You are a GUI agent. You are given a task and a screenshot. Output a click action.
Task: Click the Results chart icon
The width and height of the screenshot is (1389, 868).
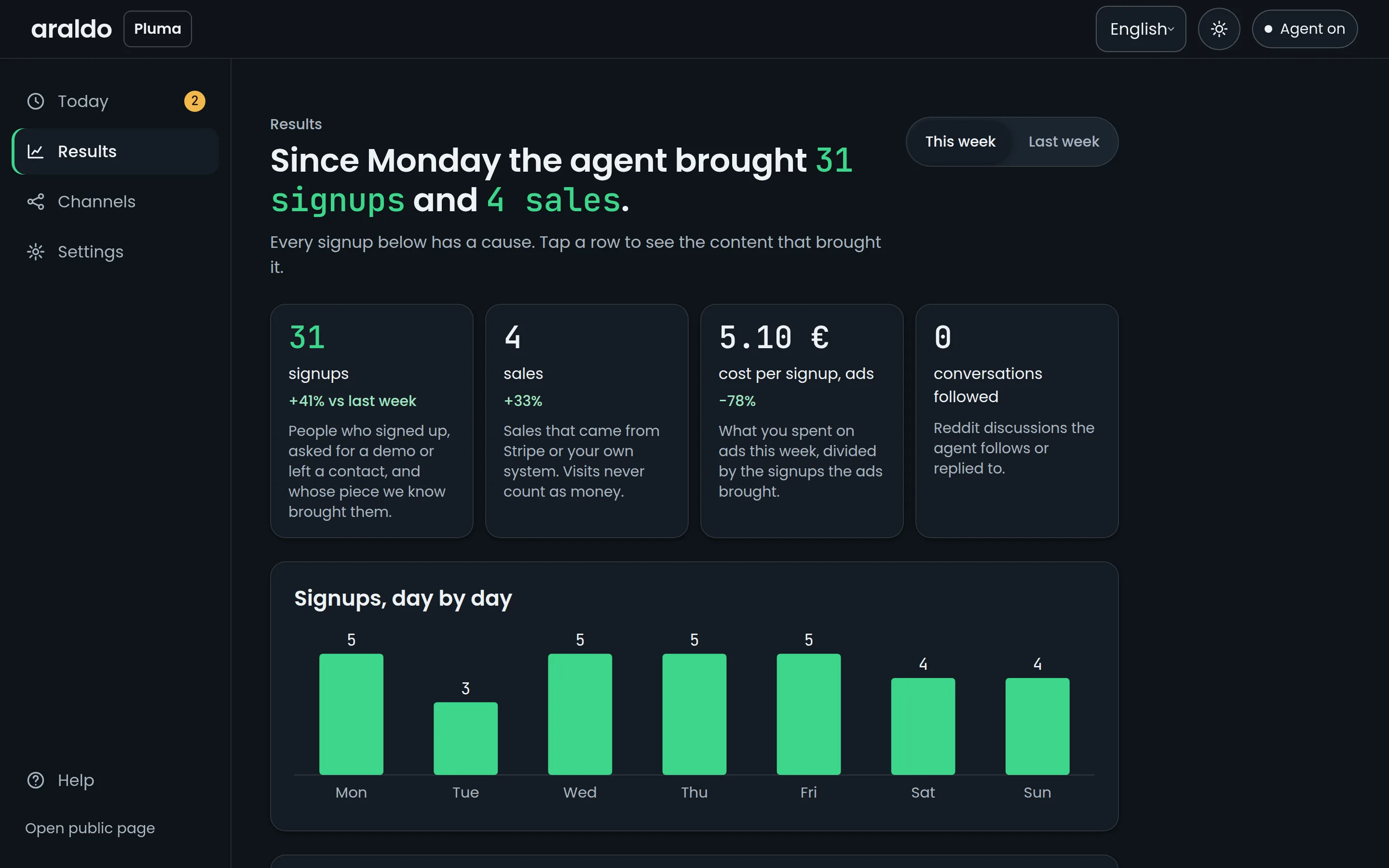[x=36, y=151]
